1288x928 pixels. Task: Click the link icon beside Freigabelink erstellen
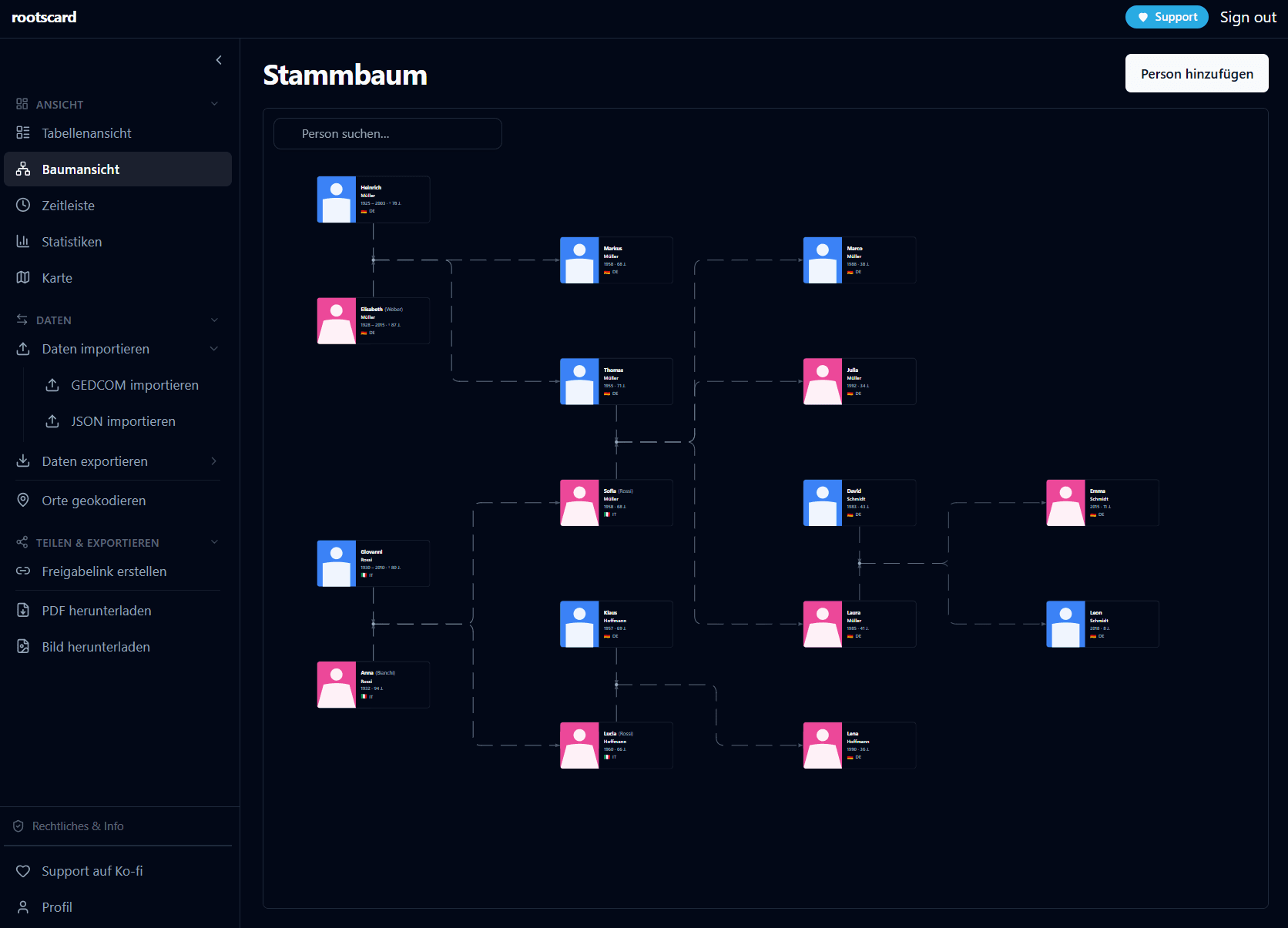tap(23, 571)
